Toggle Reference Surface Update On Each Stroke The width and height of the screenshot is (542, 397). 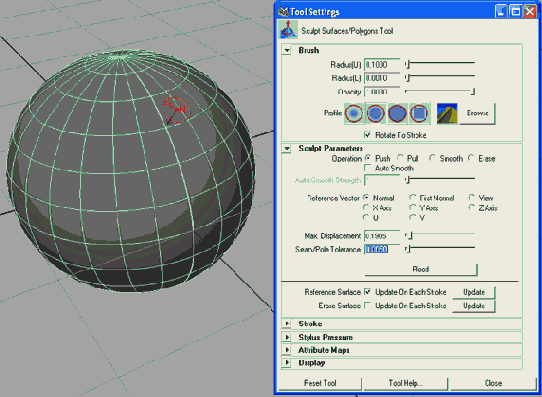point(368,292)
